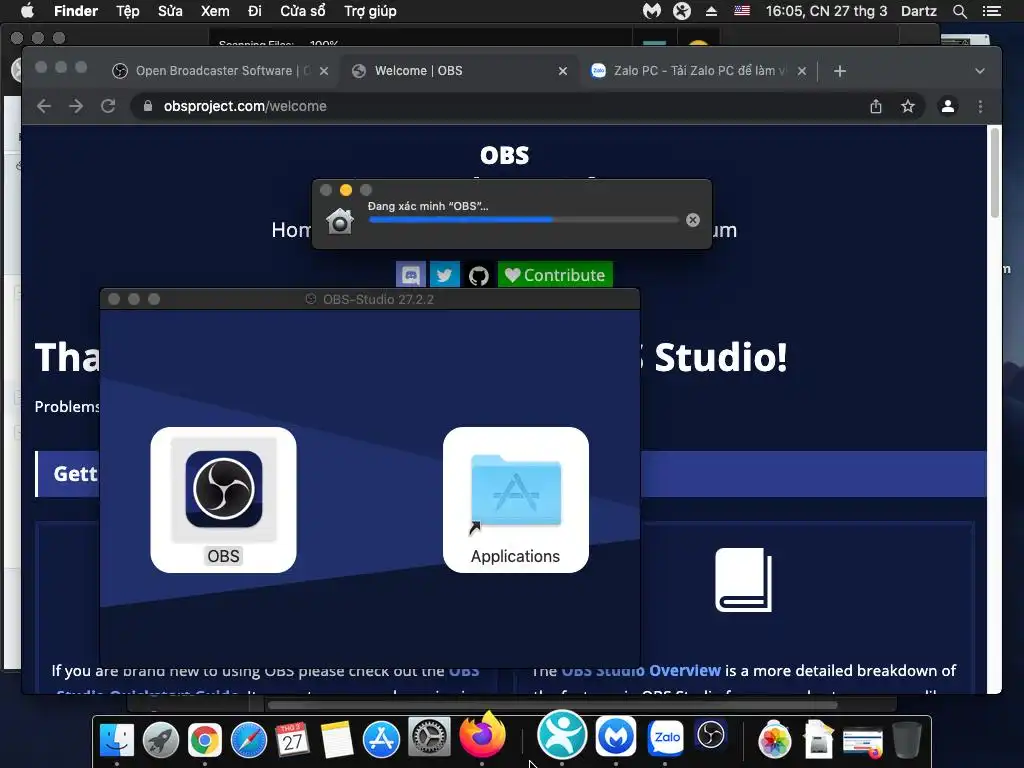This screenshot has width=1024, height=768.
Task: Click the book icon on the welcome page
Action: pos(743,580)
